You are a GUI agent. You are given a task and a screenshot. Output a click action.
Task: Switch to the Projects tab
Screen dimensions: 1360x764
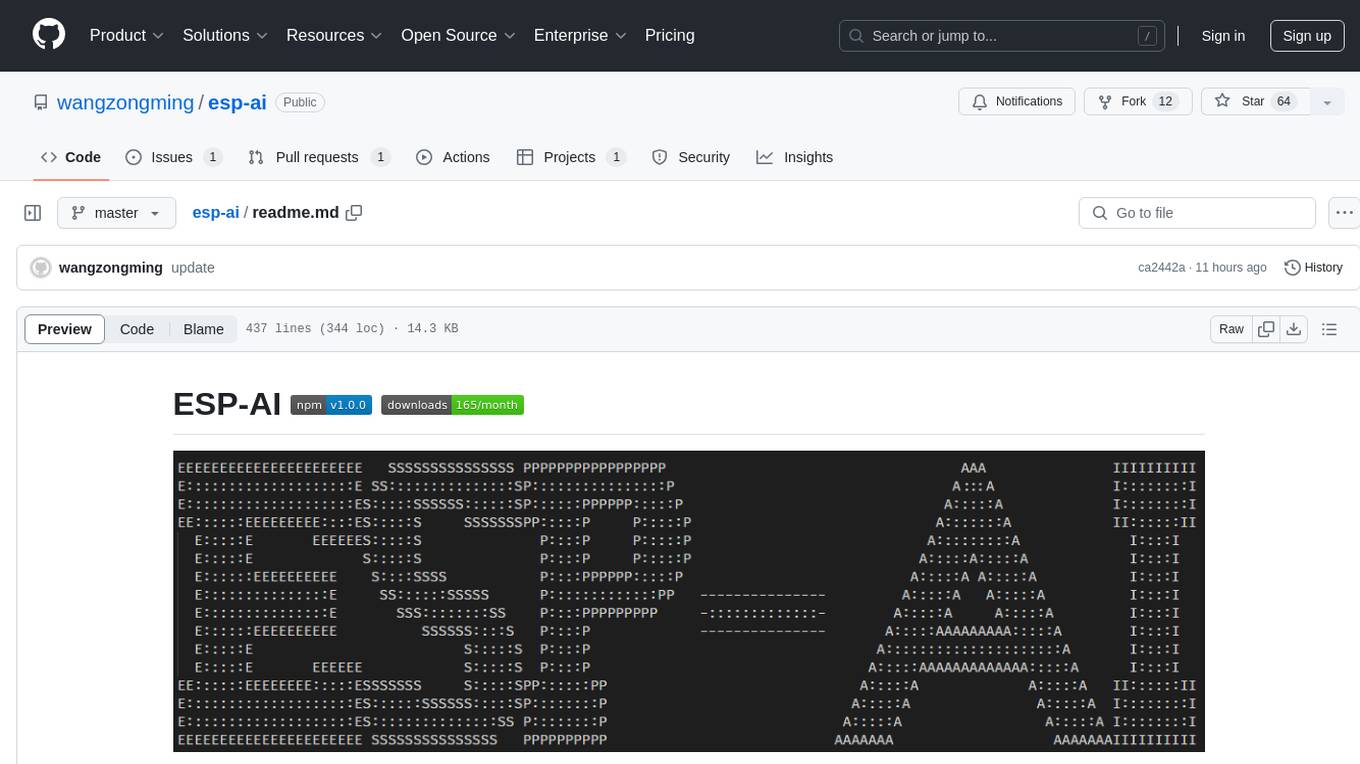(x=571, y=157)
